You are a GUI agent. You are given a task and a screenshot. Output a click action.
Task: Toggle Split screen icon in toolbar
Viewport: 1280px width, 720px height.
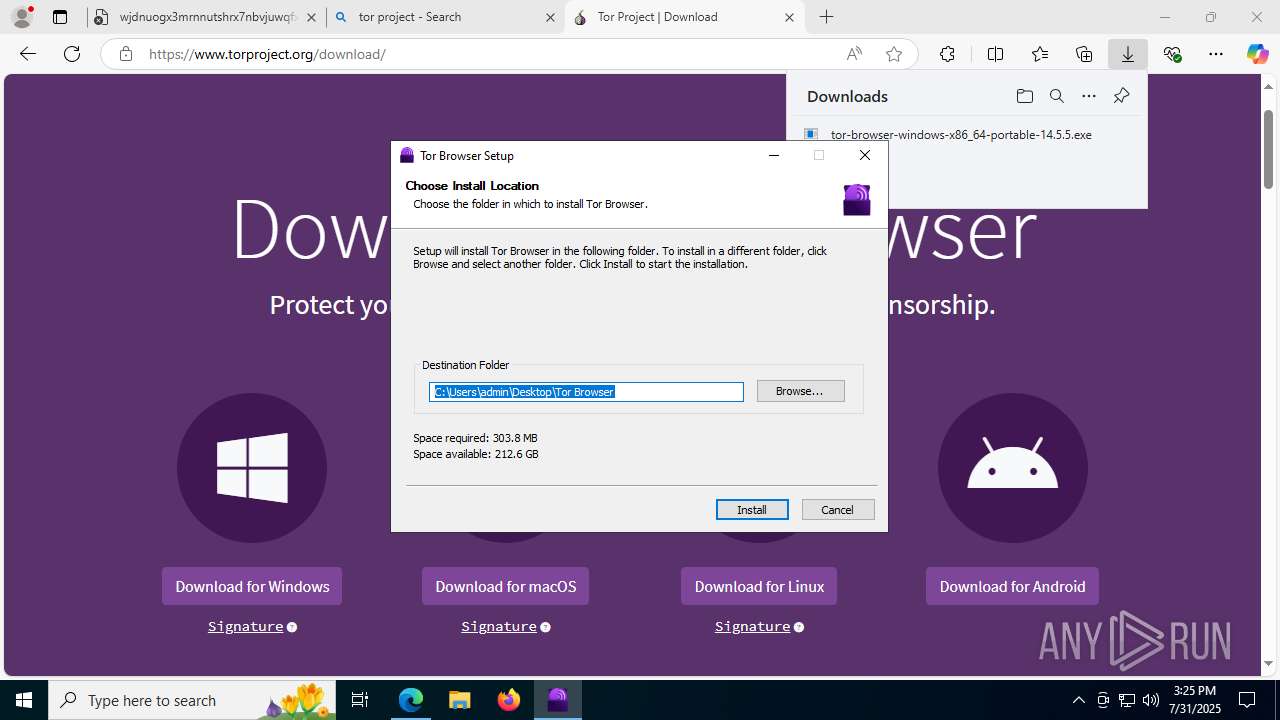point(995,54)
